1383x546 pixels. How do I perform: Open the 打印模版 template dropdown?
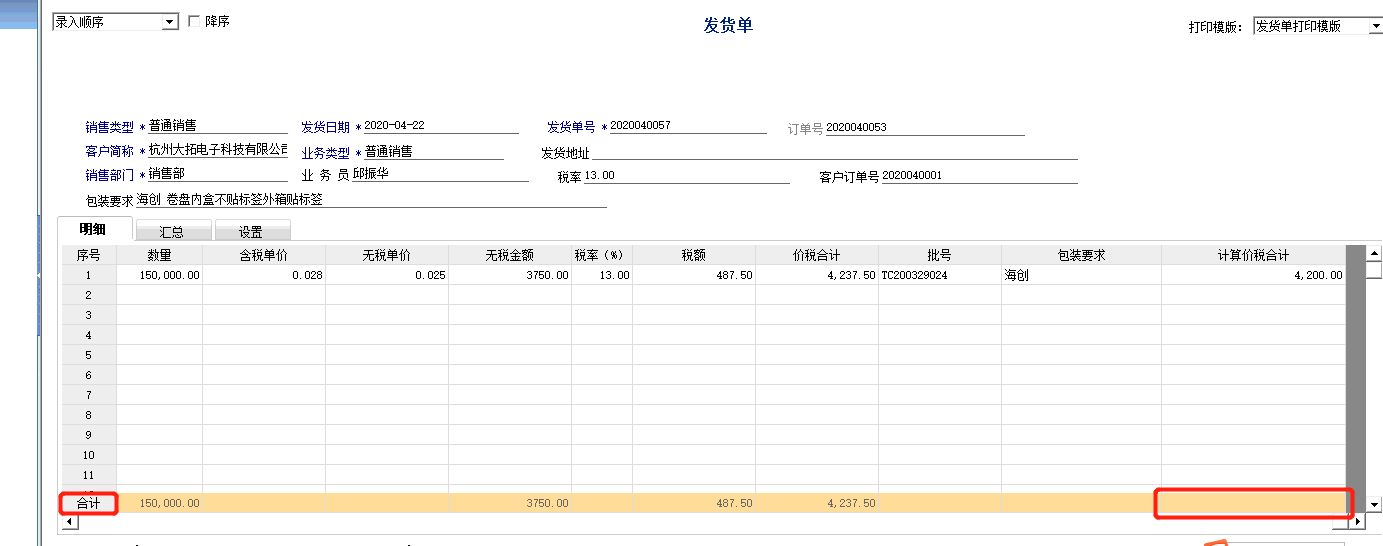click(1376, 26)
